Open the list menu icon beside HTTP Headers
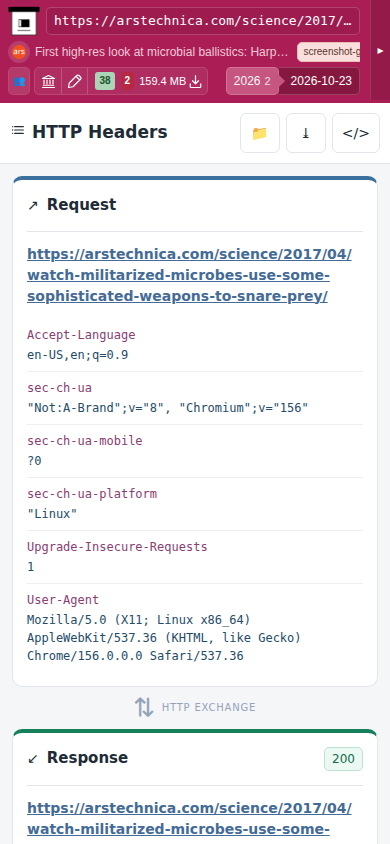The height and width of the screenshot is (844, 390). point(18,130)
